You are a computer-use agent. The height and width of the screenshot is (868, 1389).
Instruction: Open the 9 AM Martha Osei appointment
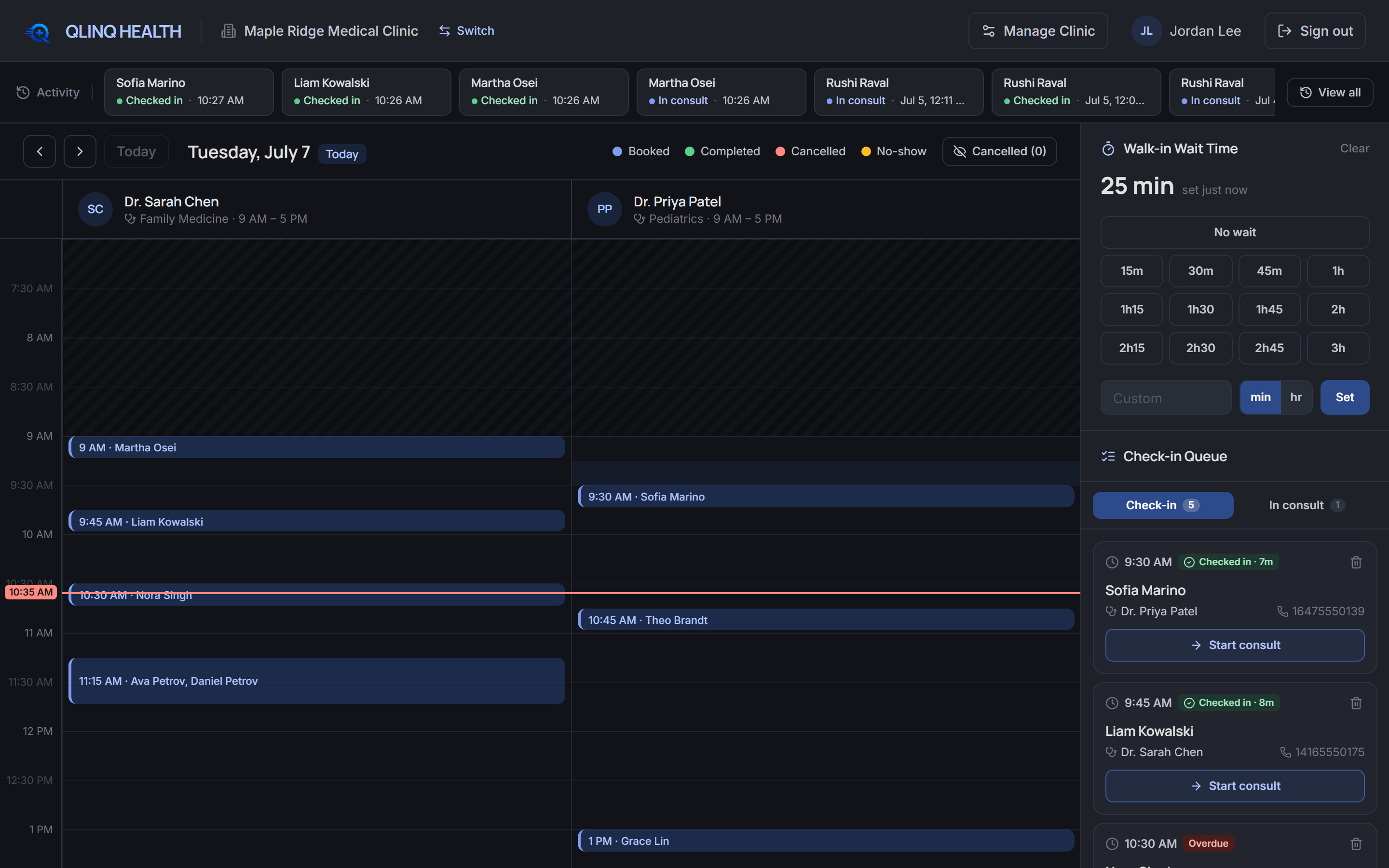317,447
